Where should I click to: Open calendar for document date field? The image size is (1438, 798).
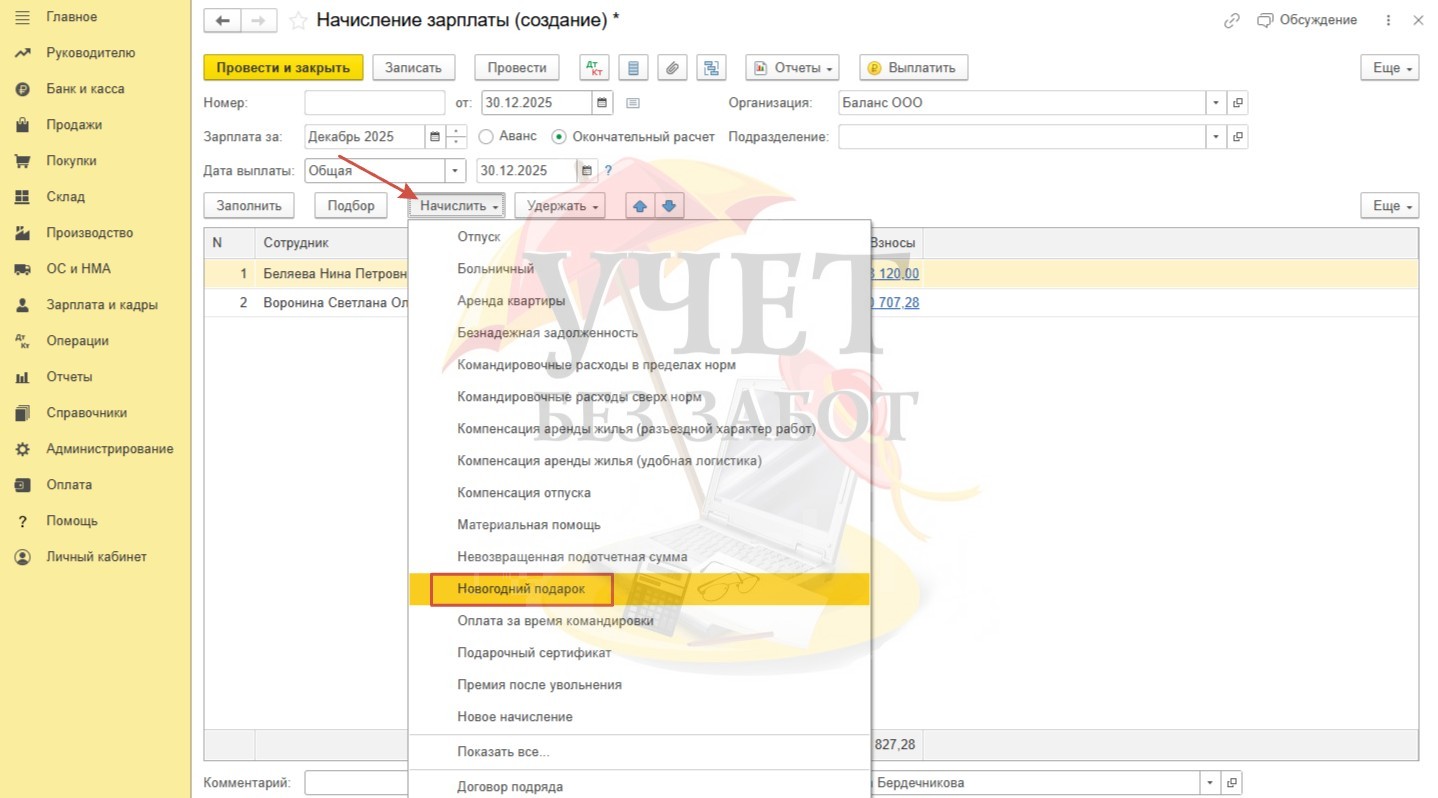[602, 103]
